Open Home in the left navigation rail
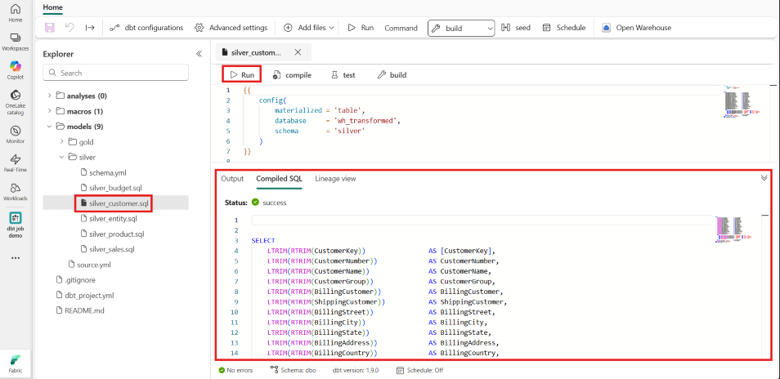Viewport: 780px width, 379px height. pyautogui.click(x=15, y=13)
